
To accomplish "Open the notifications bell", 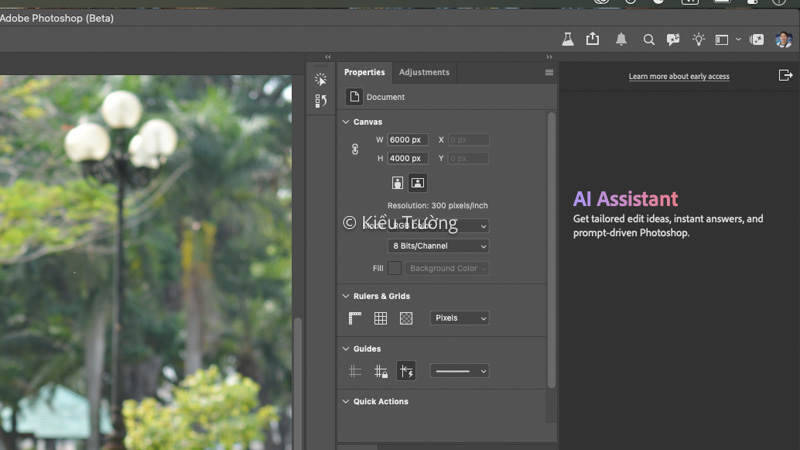I will (x=621, y=39).
